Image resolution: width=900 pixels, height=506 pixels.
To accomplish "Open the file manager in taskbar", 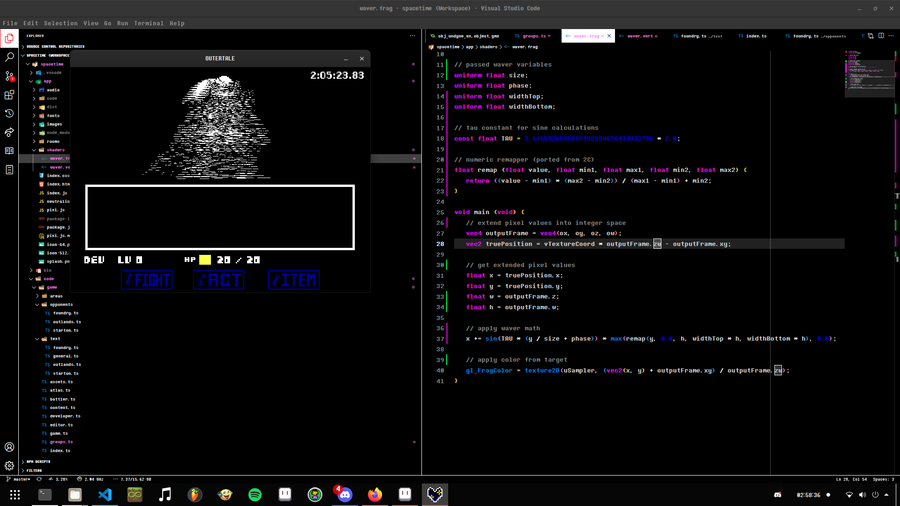I will [x=75, y=495].
